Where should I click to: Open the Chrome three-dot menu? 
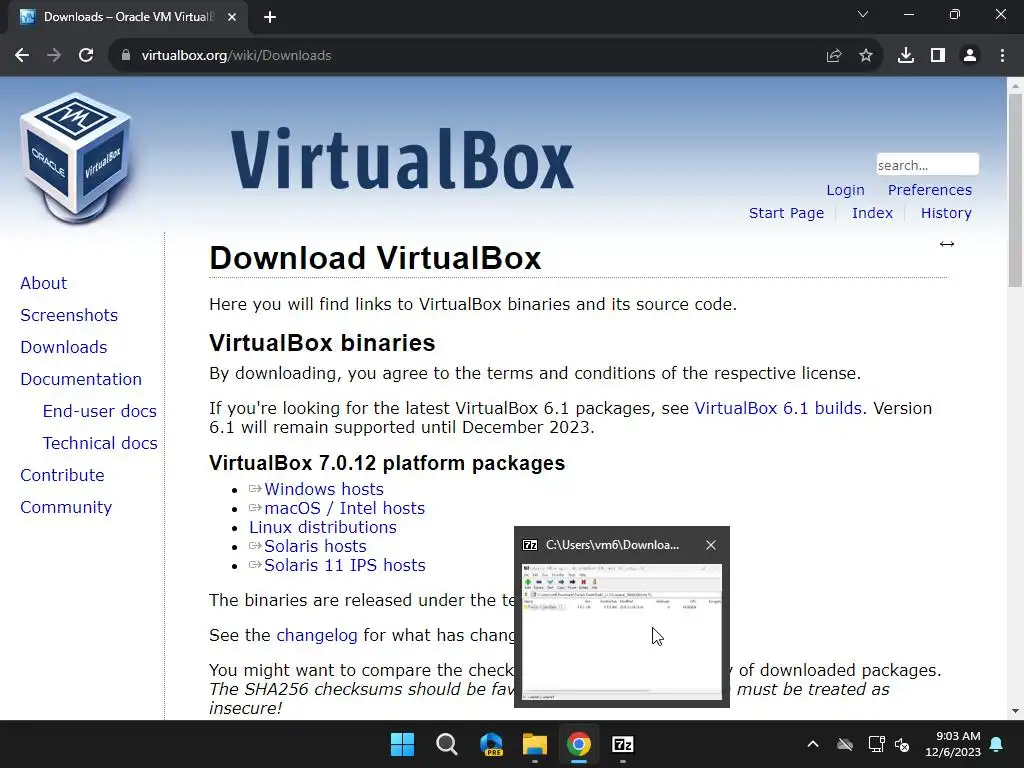(1002, 56)
